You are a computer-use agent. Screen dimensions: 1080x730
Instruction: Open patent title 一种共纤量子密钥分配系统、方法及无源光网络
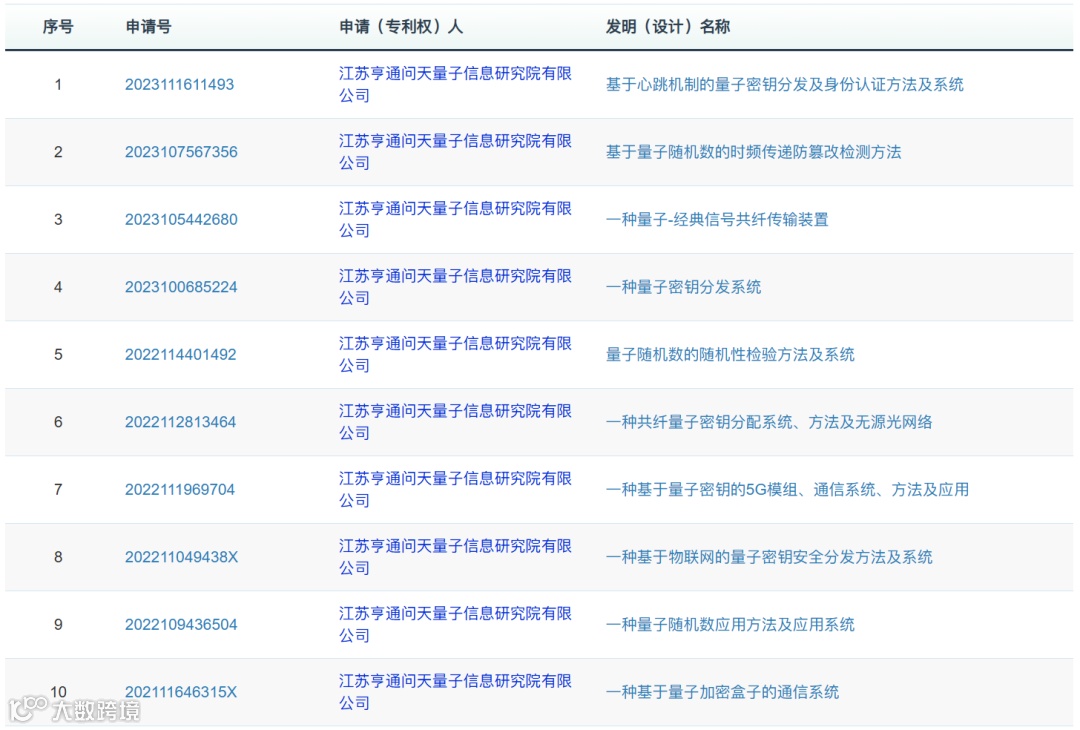(769, 422)
